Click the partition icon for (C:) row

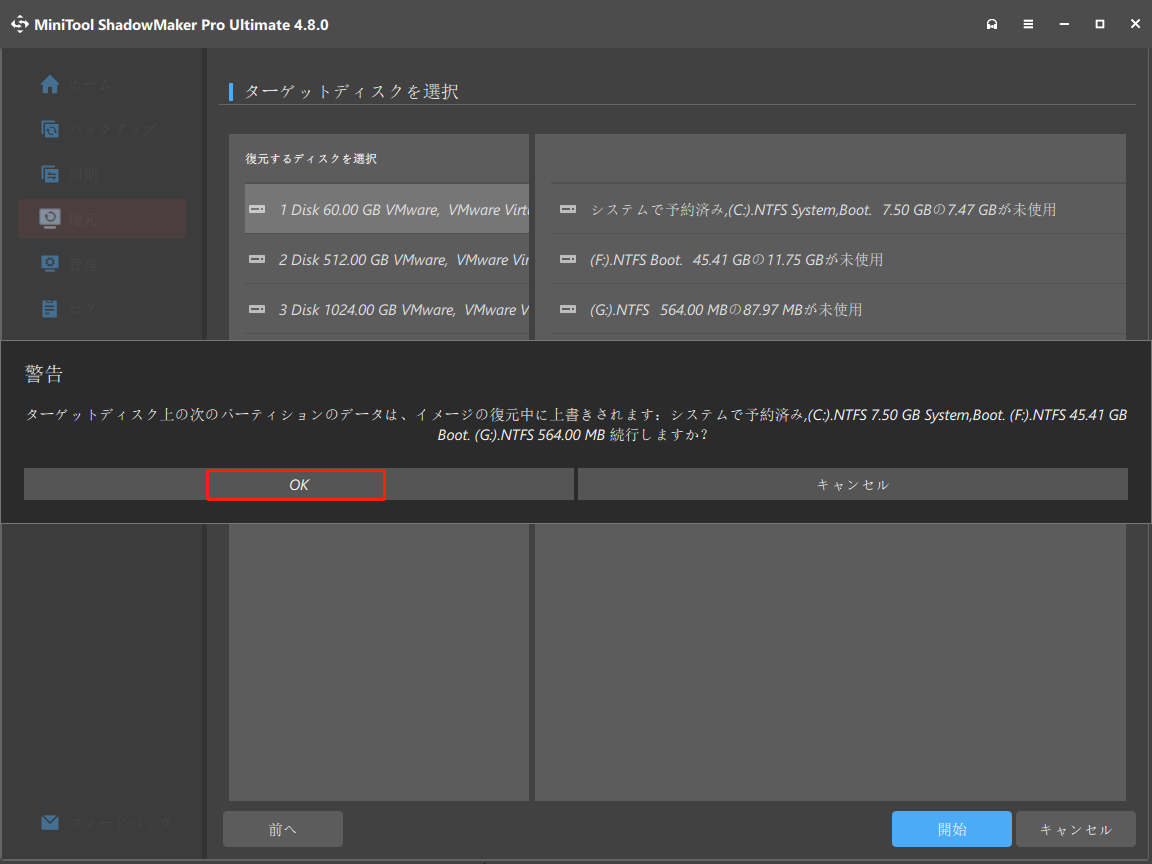click(x=568, y=209)
